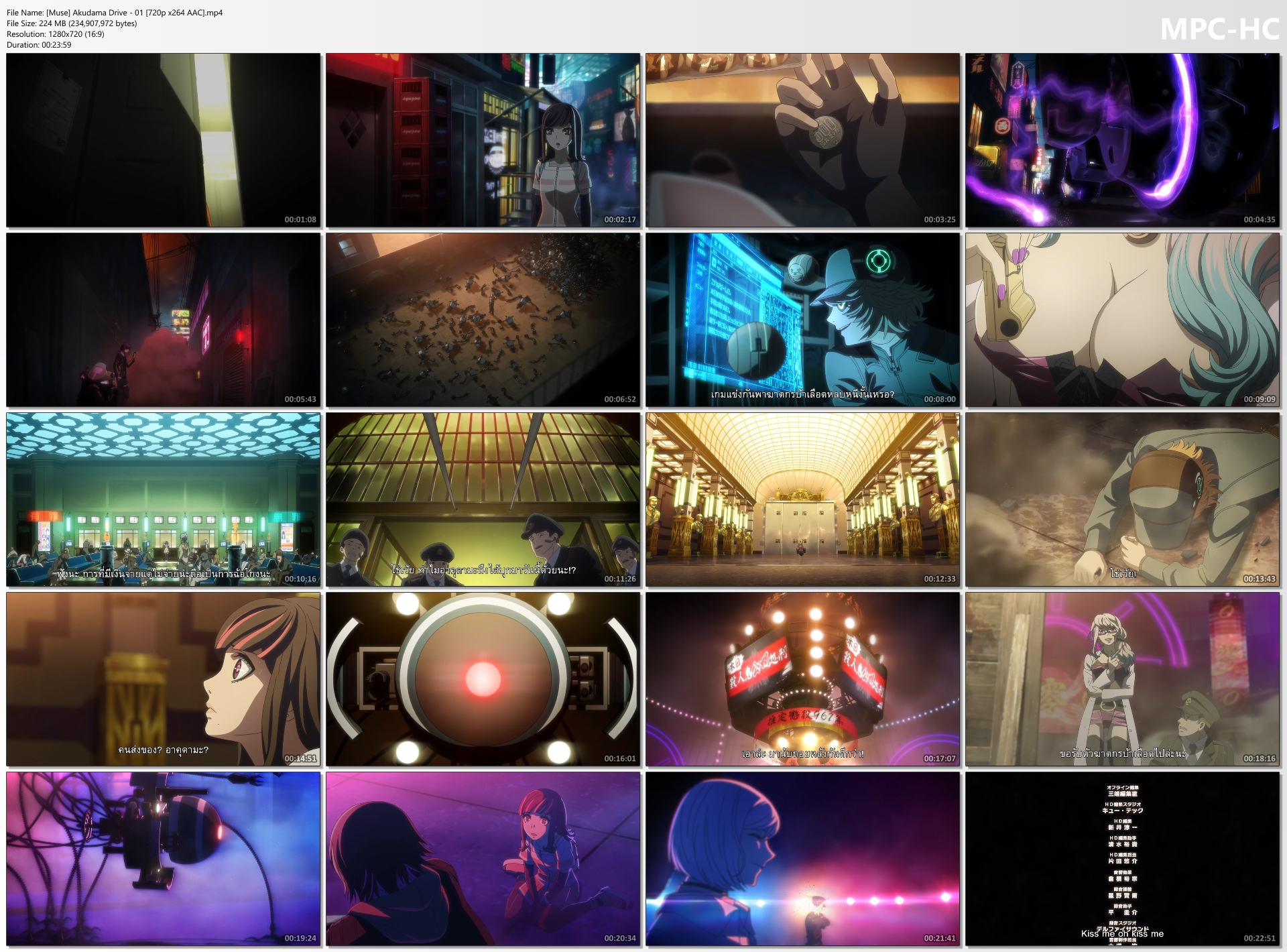Click the thumbnail timestamped 00:18:16
The height and width of the screenshot is (952, 1287).
click(x=1123, y=679)
